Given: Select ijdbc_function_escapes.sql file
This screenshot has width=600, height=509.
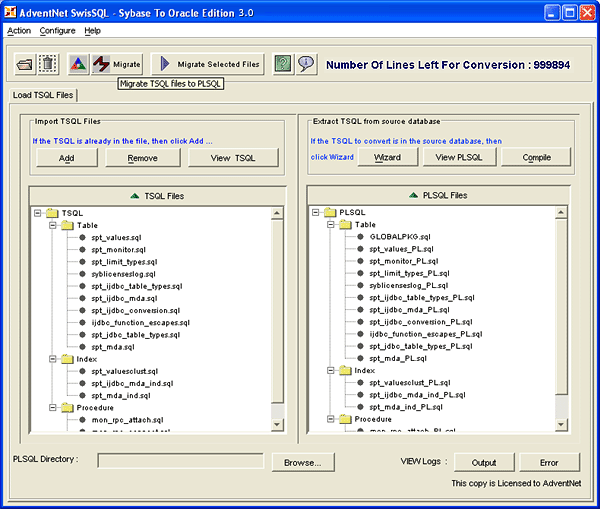Looking at the screenshot, I should click(140, 323).
